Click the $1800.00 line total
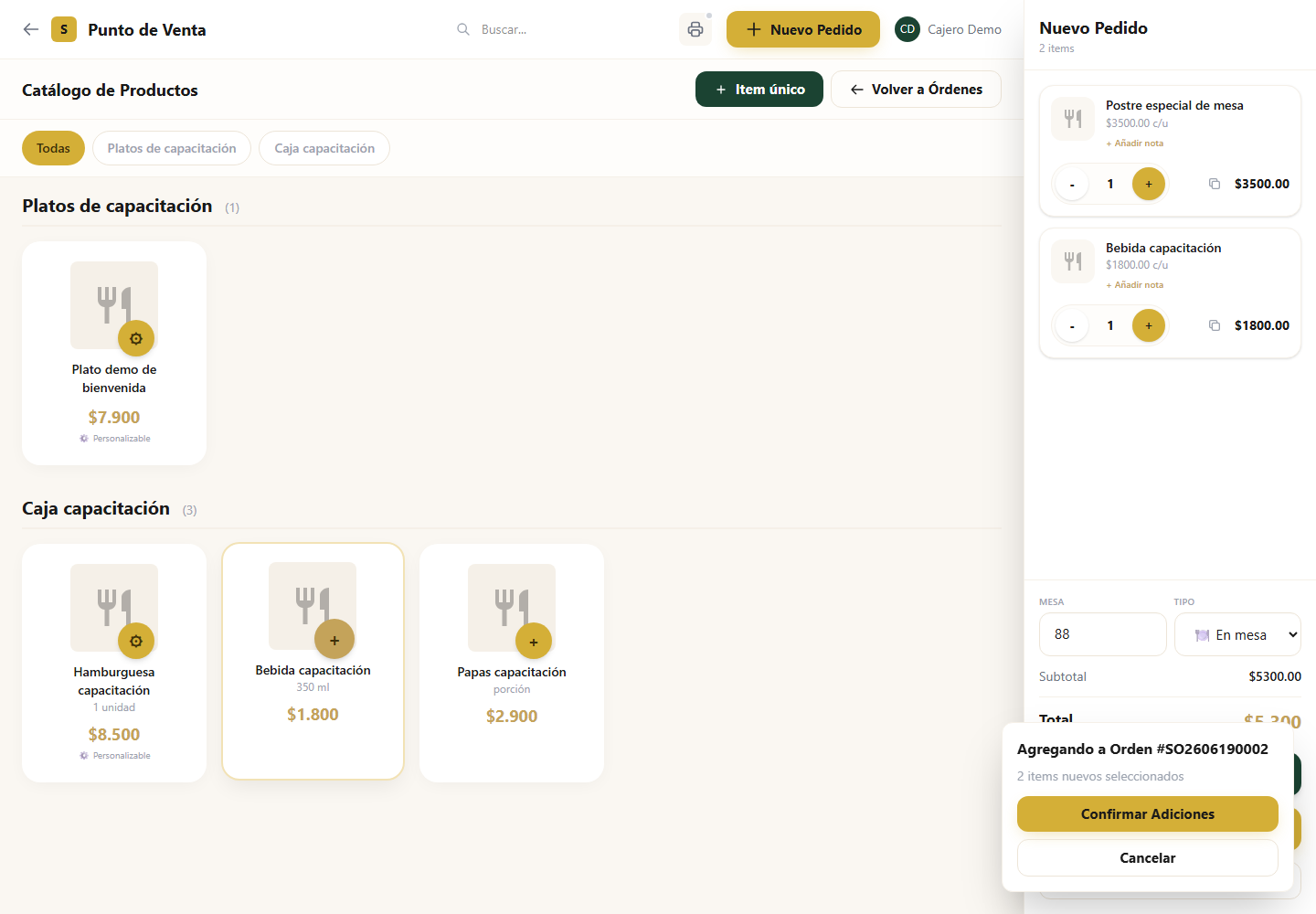The image size is (1316, 914). pos(1262,325)
